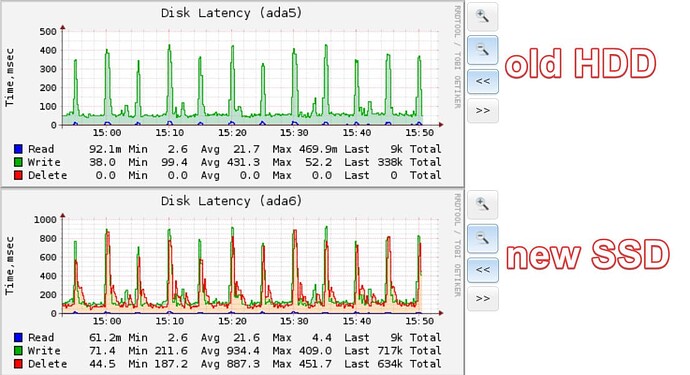Click the ada5 Write Max value 431.3
This screenshot has height=375, width=690.
[243, 162]
